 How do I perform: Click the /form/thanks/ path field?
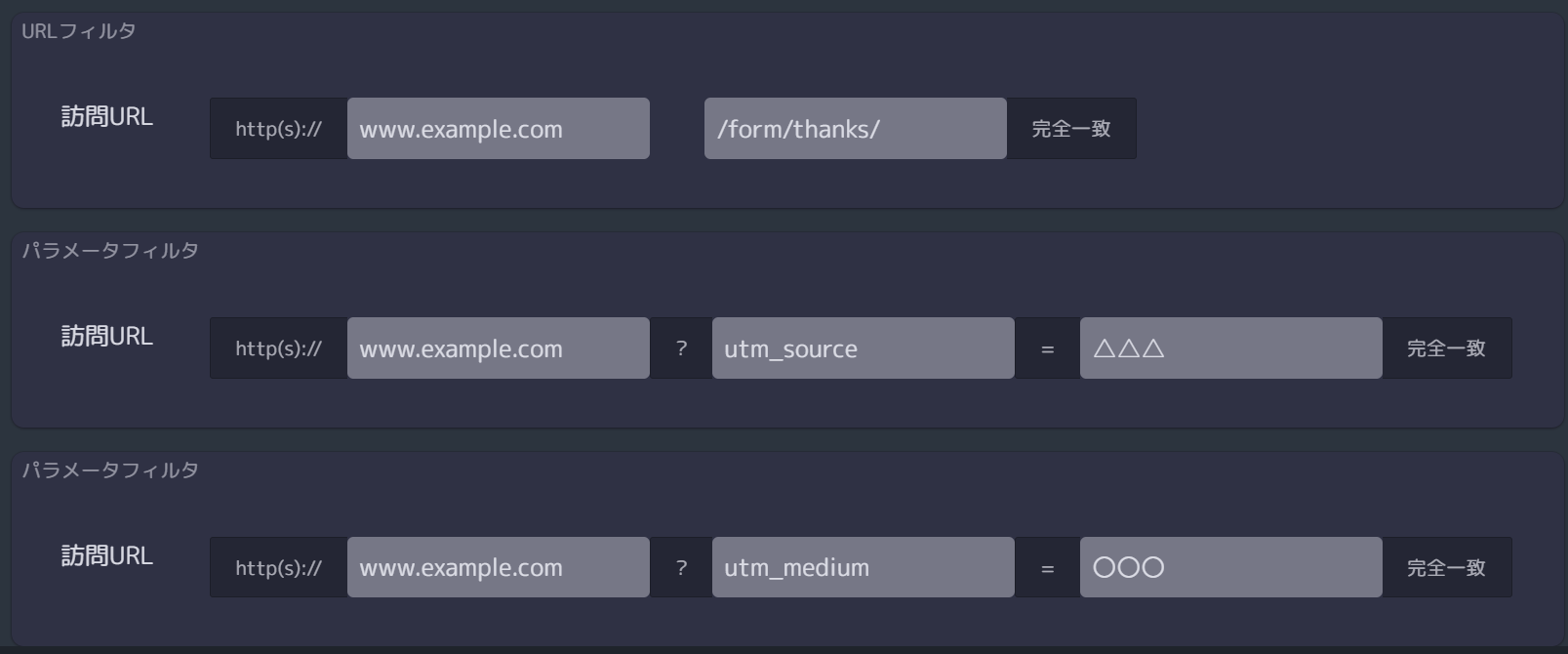855,128
